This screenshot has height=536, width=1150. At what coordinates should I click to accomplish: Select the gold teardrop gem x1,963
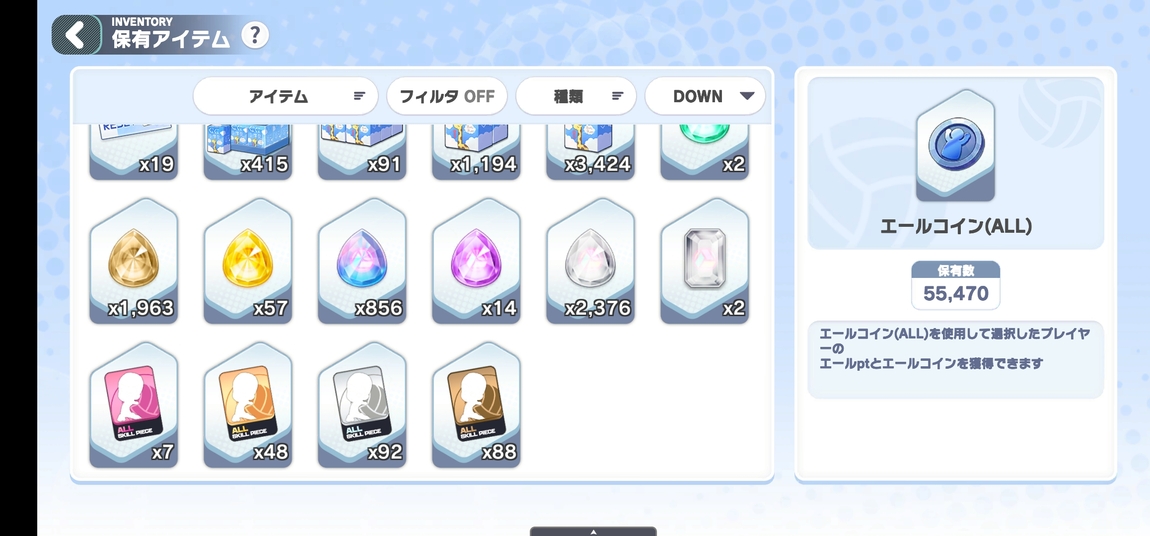click(x=133, y=261)
